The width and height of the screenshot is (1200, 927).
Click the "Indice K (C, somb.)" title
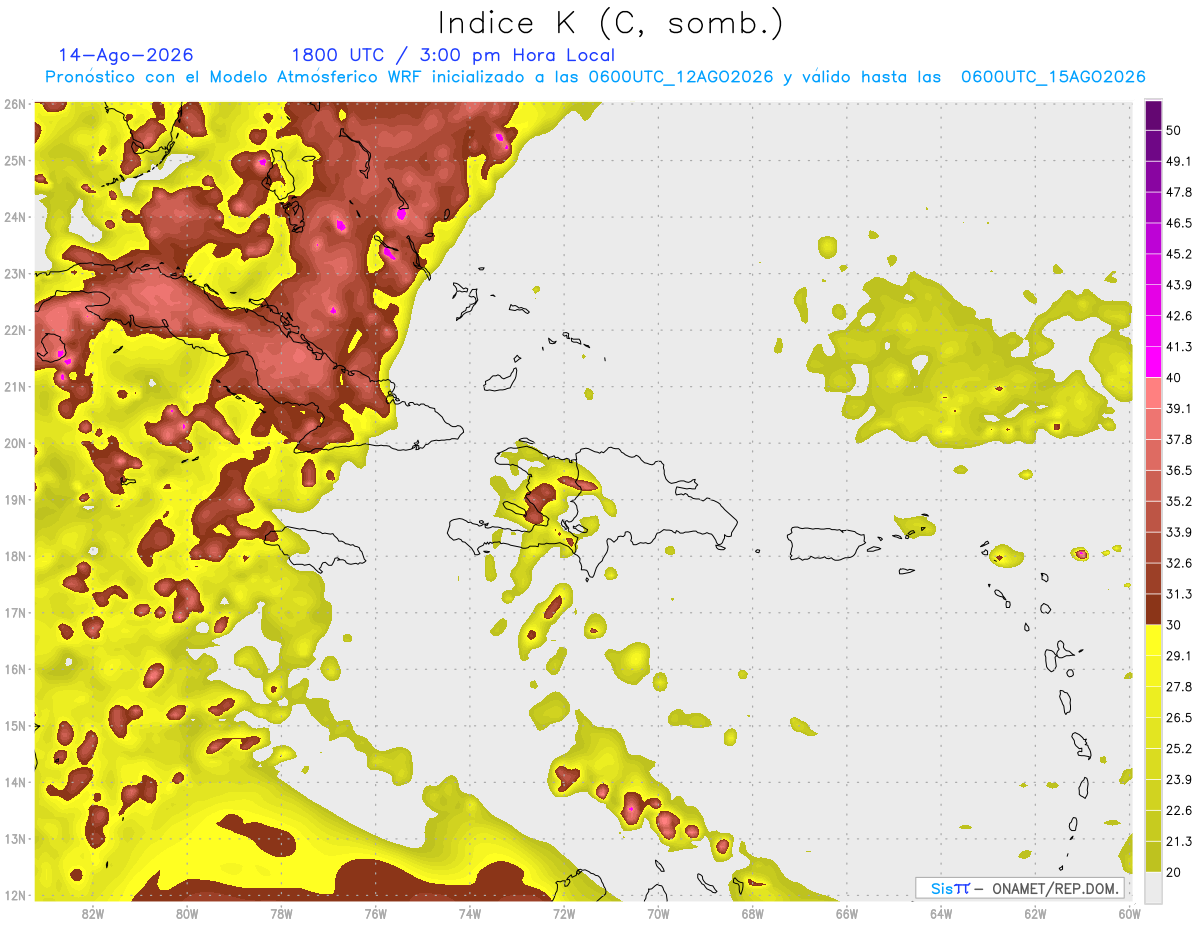coord(610,23)
